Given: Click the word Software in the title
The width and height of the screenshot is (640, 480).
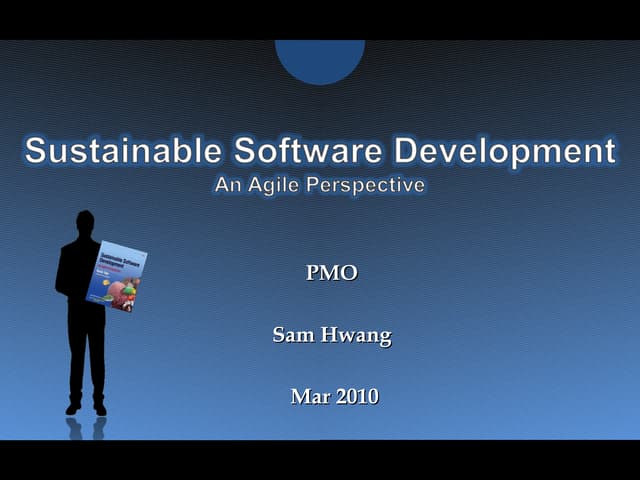Looking at the screenshot, I should click(309, 151).
